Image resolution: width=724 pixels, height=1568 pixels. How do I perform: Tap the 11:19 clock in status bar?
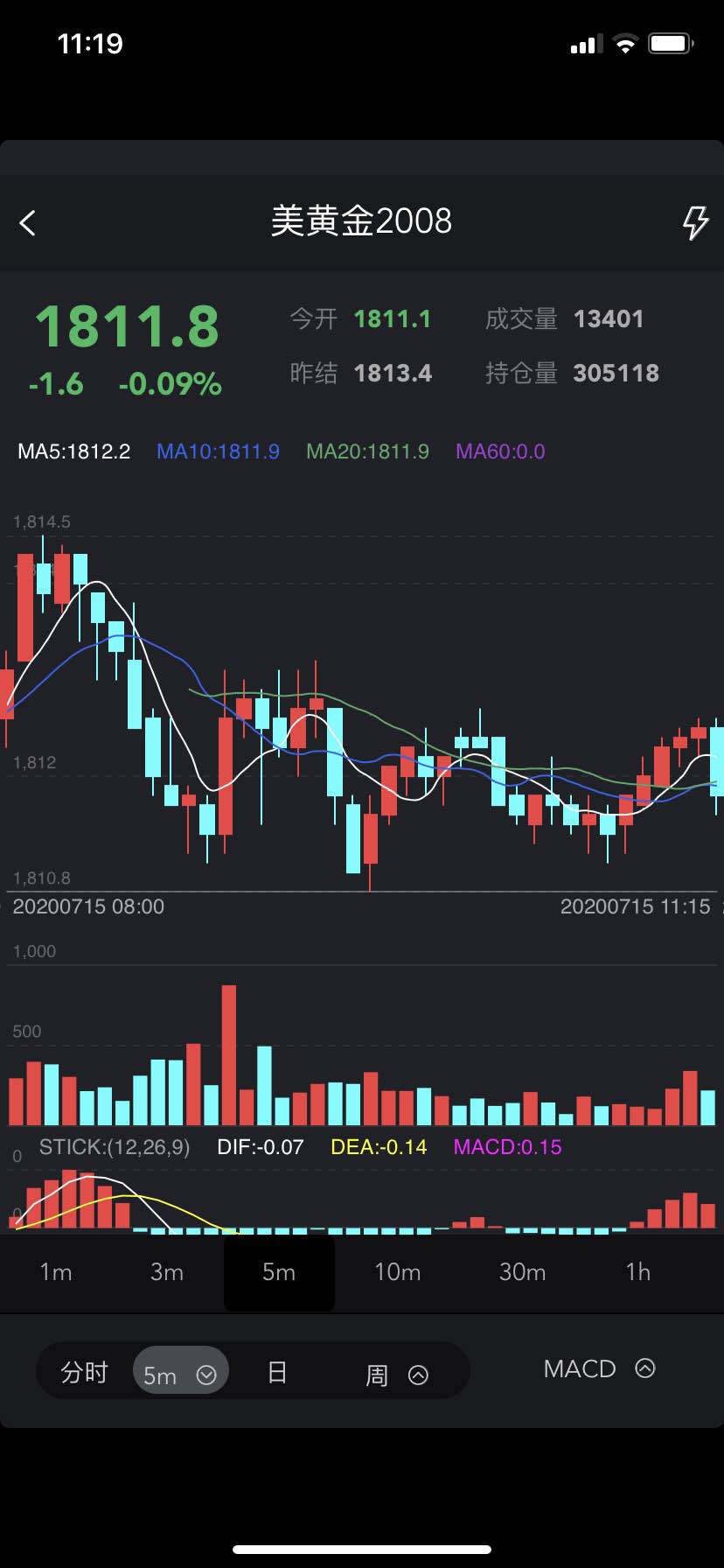click(90, 44)
